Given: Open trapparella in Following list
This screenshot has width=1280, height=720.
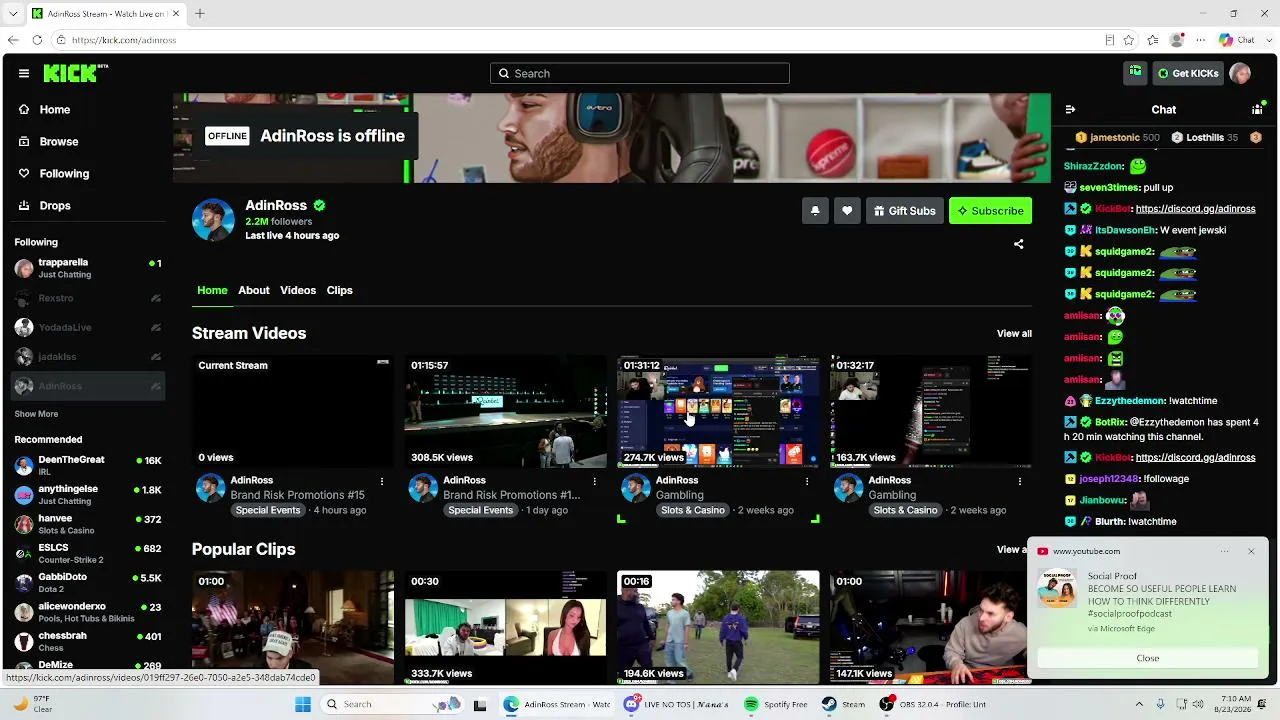Looking at the screenshot, I should (88, 268).
